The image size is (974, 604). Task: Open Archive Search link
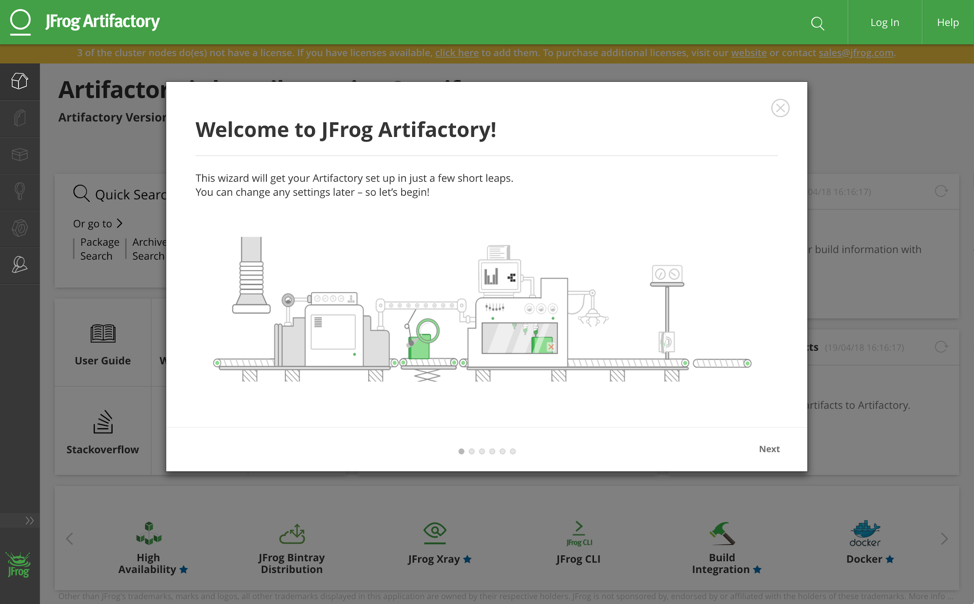149,249
